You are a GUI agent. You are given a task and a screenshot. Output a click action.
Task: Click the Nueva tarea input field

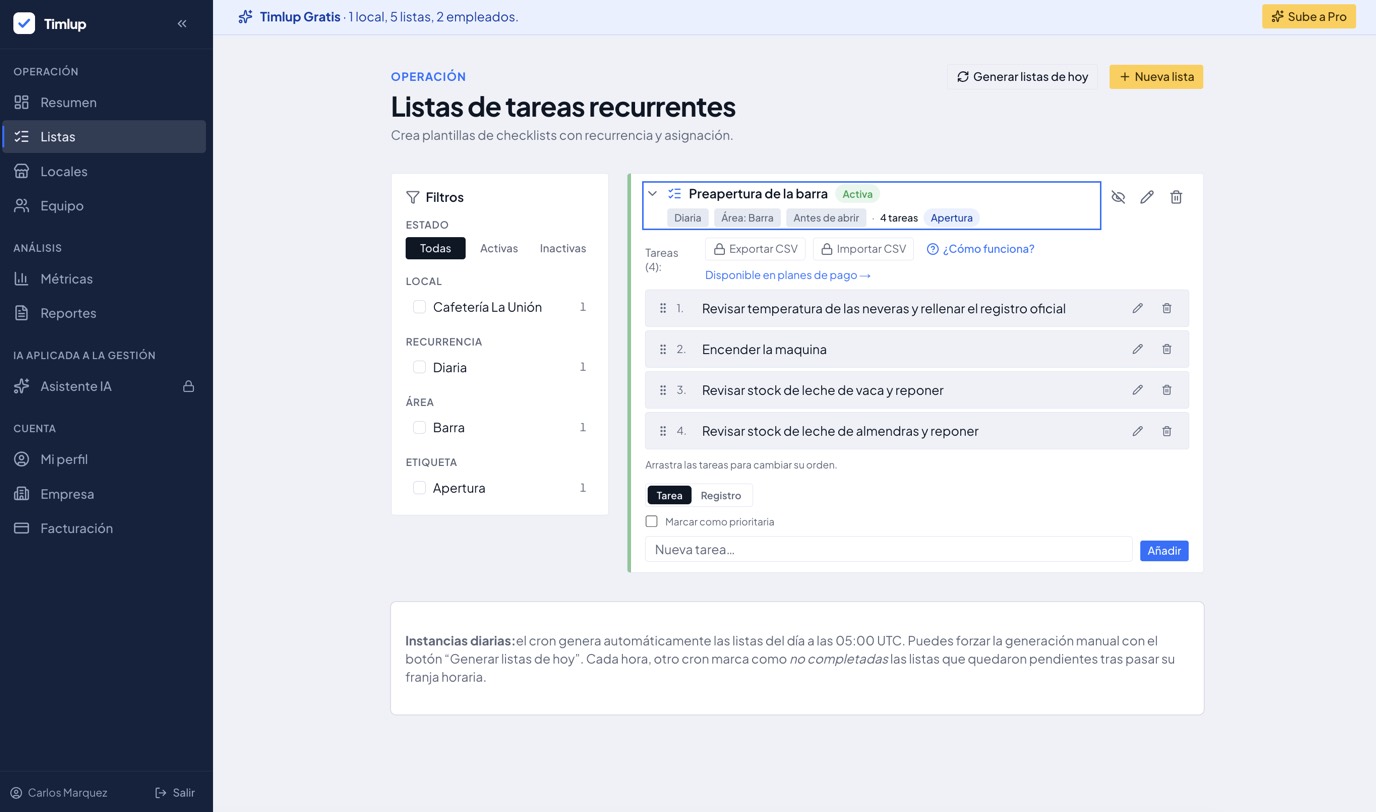pyautogui.click(x=888, y=549)
